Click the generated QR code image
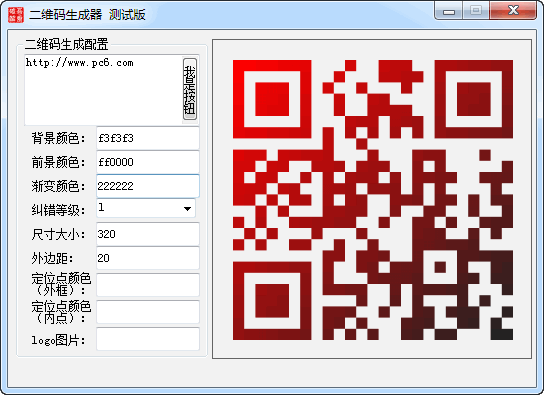 click(373, 200)
